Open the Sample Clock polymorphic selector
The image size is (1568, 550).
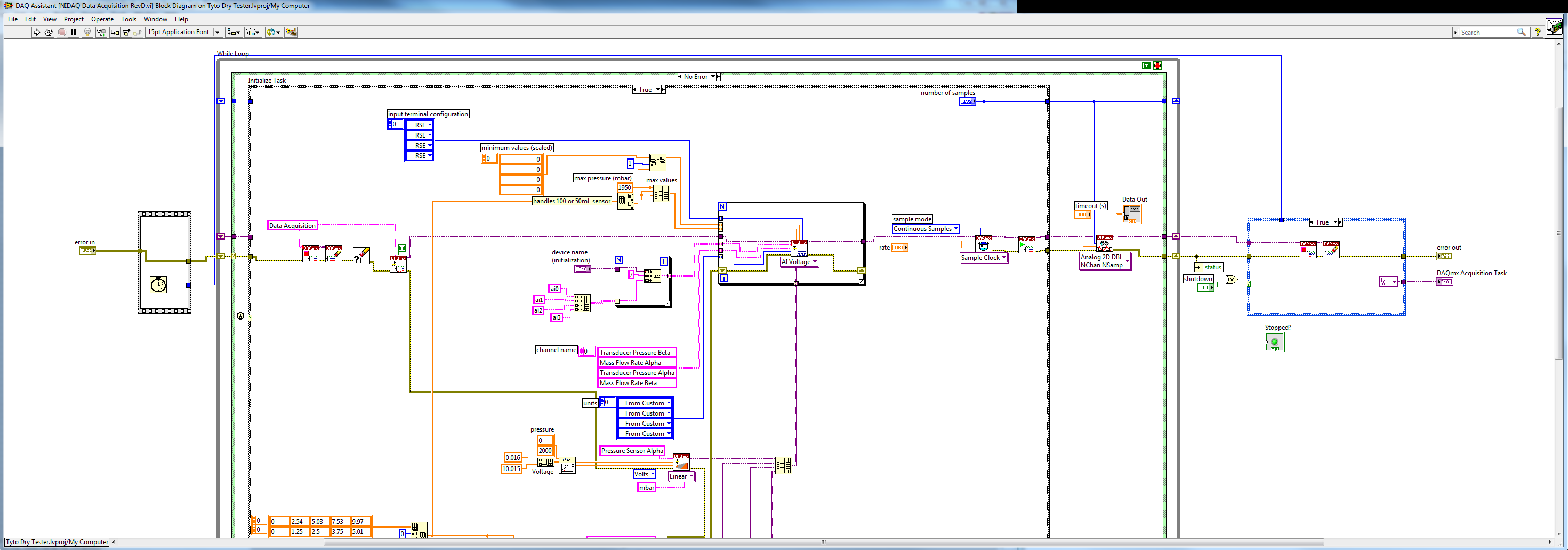[x=983, y=258]
